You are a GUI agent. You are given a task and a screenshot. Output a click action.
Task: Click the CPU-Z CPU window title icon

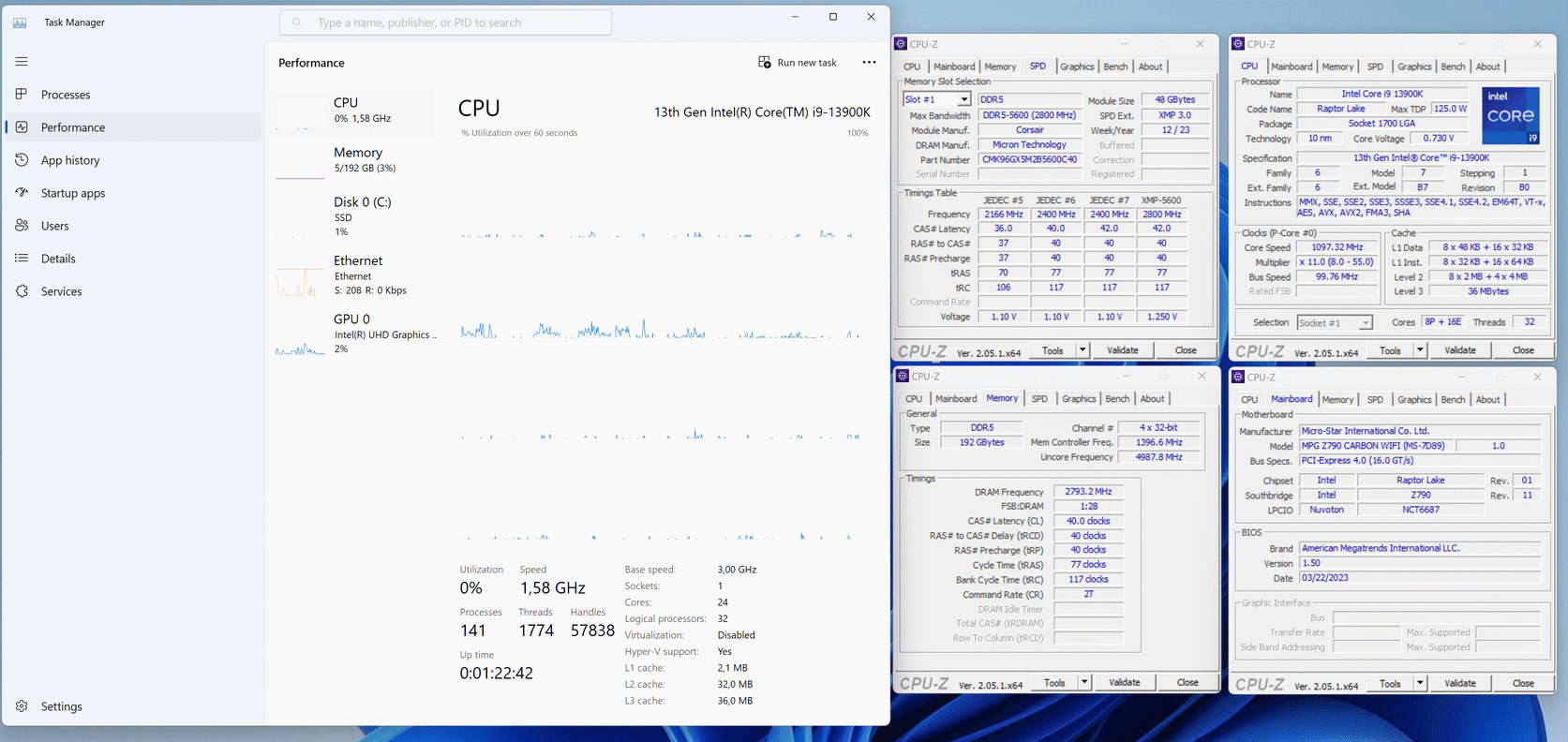(x=1238, y=44)
